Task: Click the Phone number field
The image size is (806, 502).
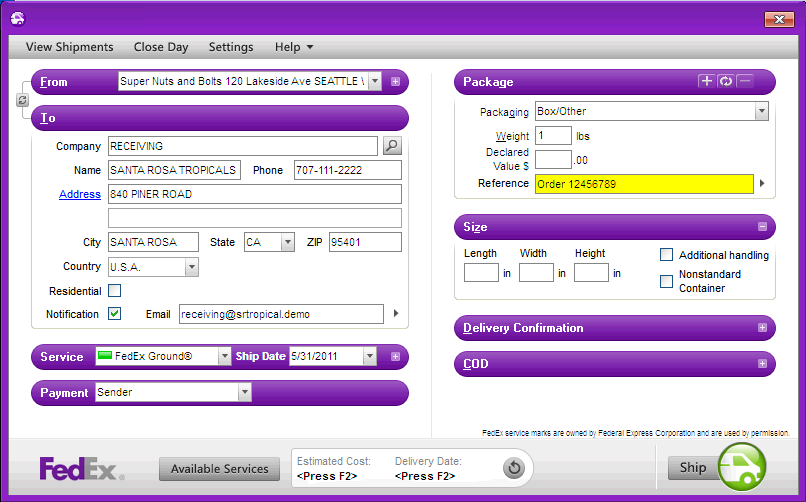Action: coord(347,170)
